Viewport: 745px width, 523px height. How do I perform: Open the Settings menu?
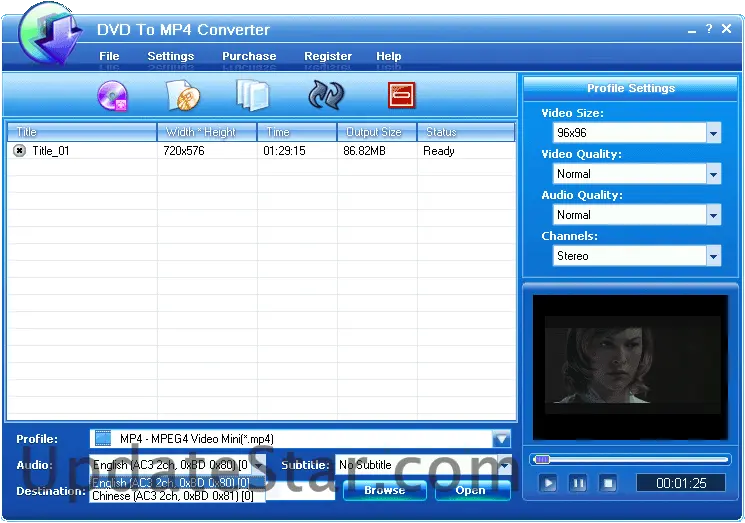coord(170,56)
